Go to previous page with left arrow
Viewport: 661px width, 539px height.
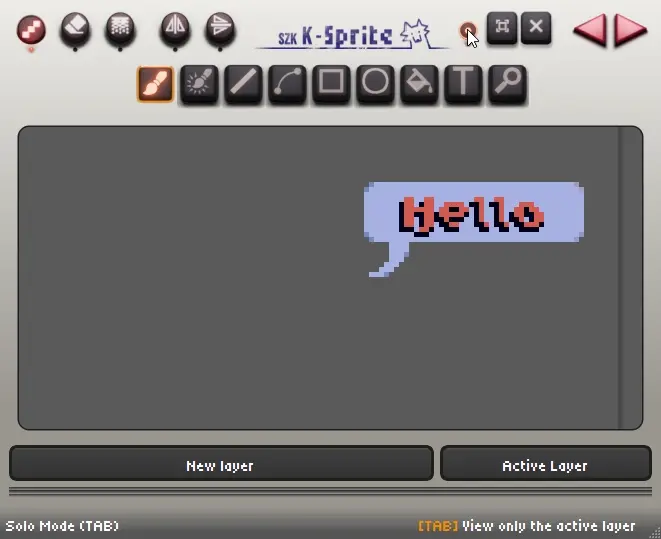pyautogui.click(x=589, y=29)
